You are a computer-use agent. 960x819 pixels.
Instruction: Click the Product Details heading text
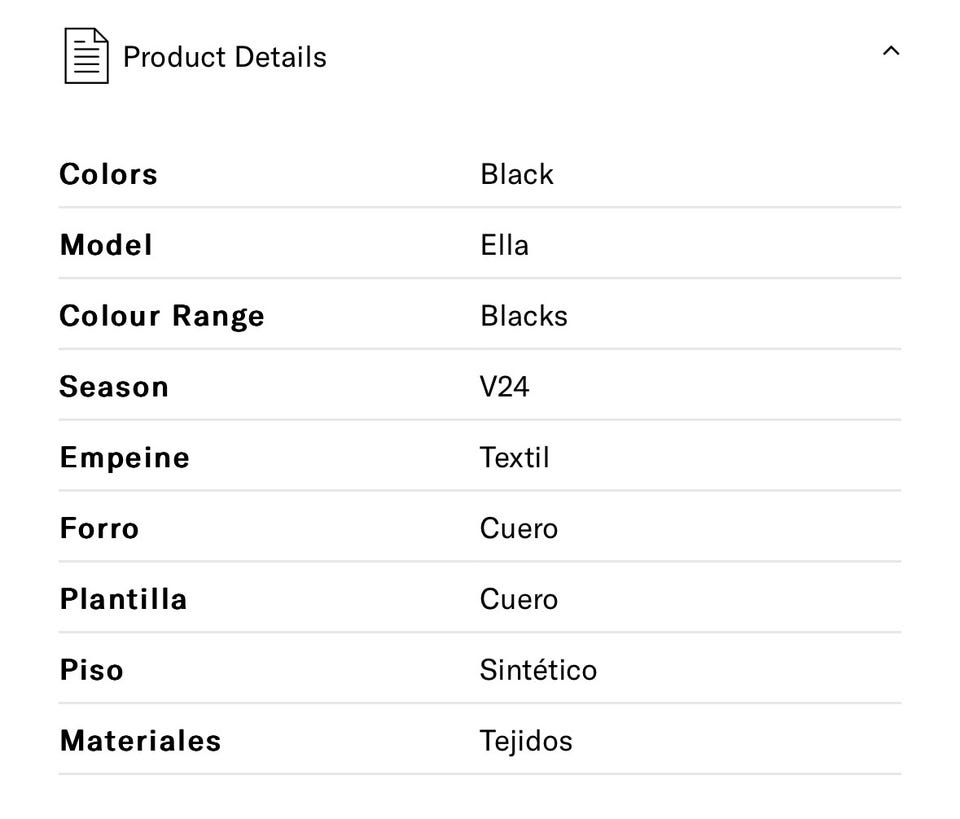click(224, 57)
